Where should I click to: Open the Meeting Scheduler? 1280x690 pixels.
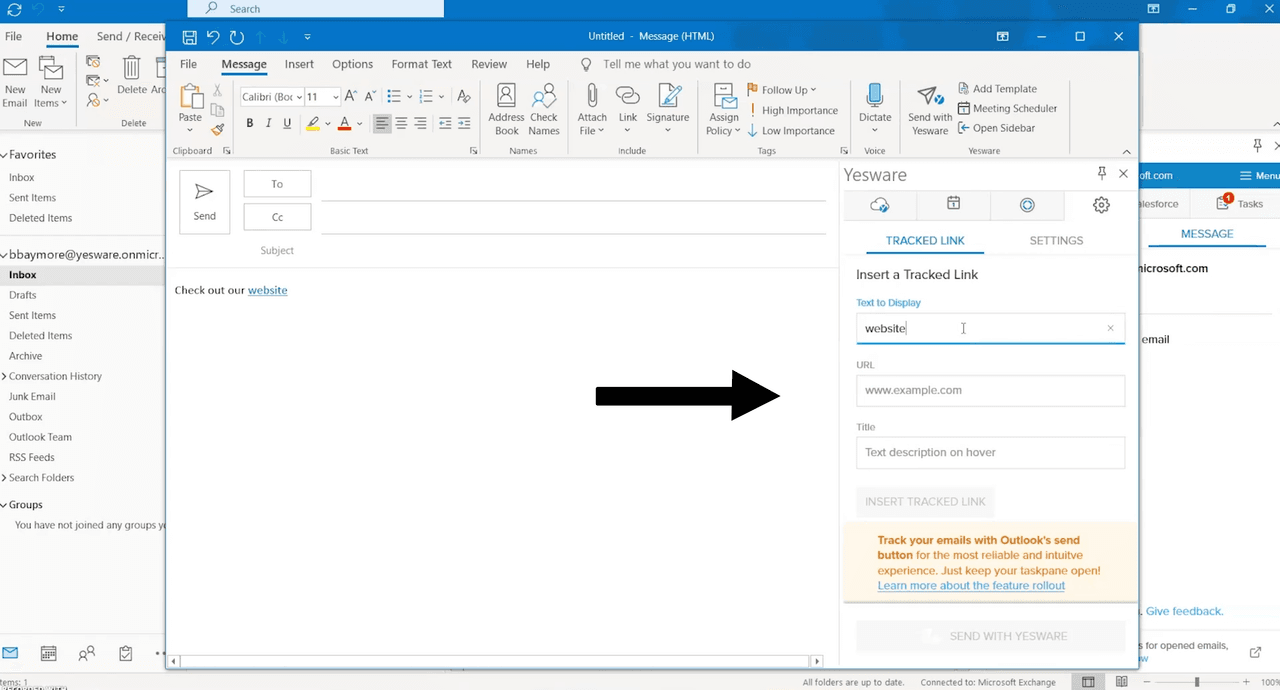[x=1007, y=108]
